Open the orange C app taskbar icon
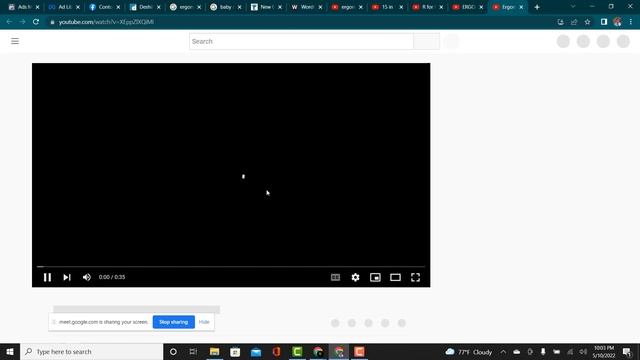The height and width of the screenshot is (360, 640). (359, 351)
